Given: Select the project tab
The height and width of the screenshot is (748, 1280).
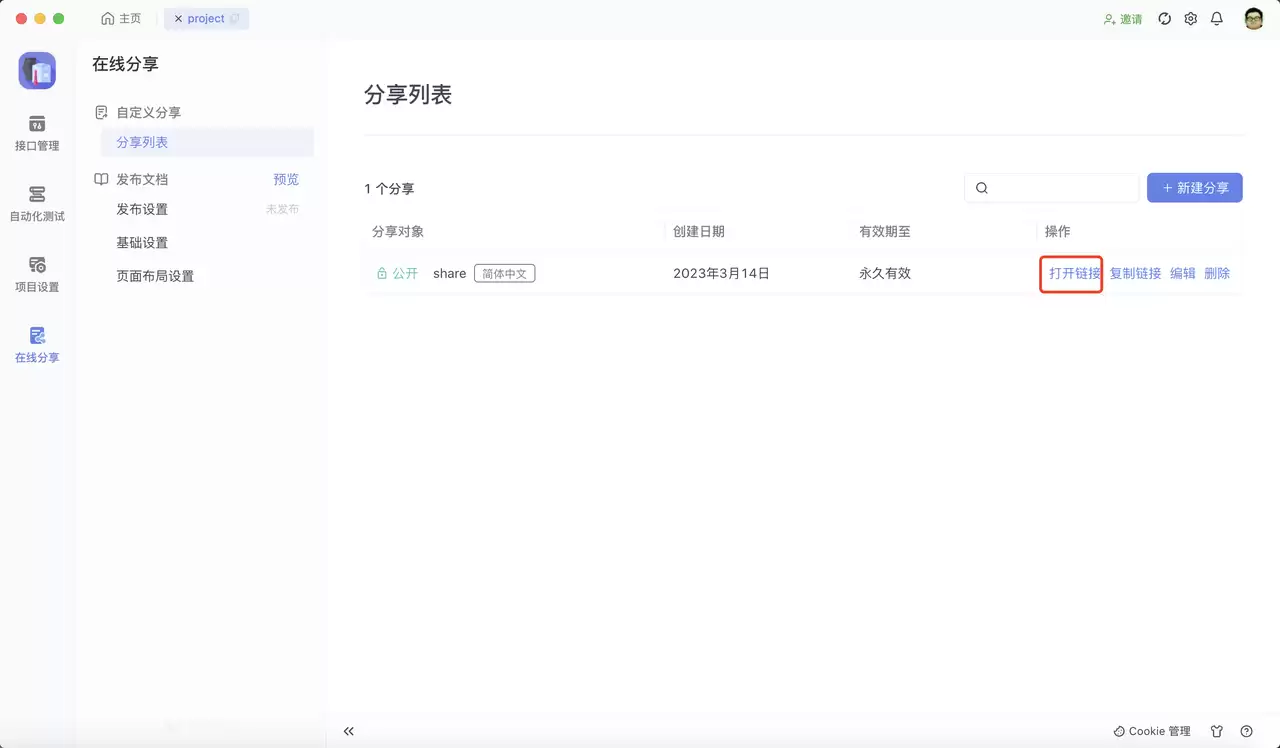Looking at the screenshot, I should tap(206, 19).
